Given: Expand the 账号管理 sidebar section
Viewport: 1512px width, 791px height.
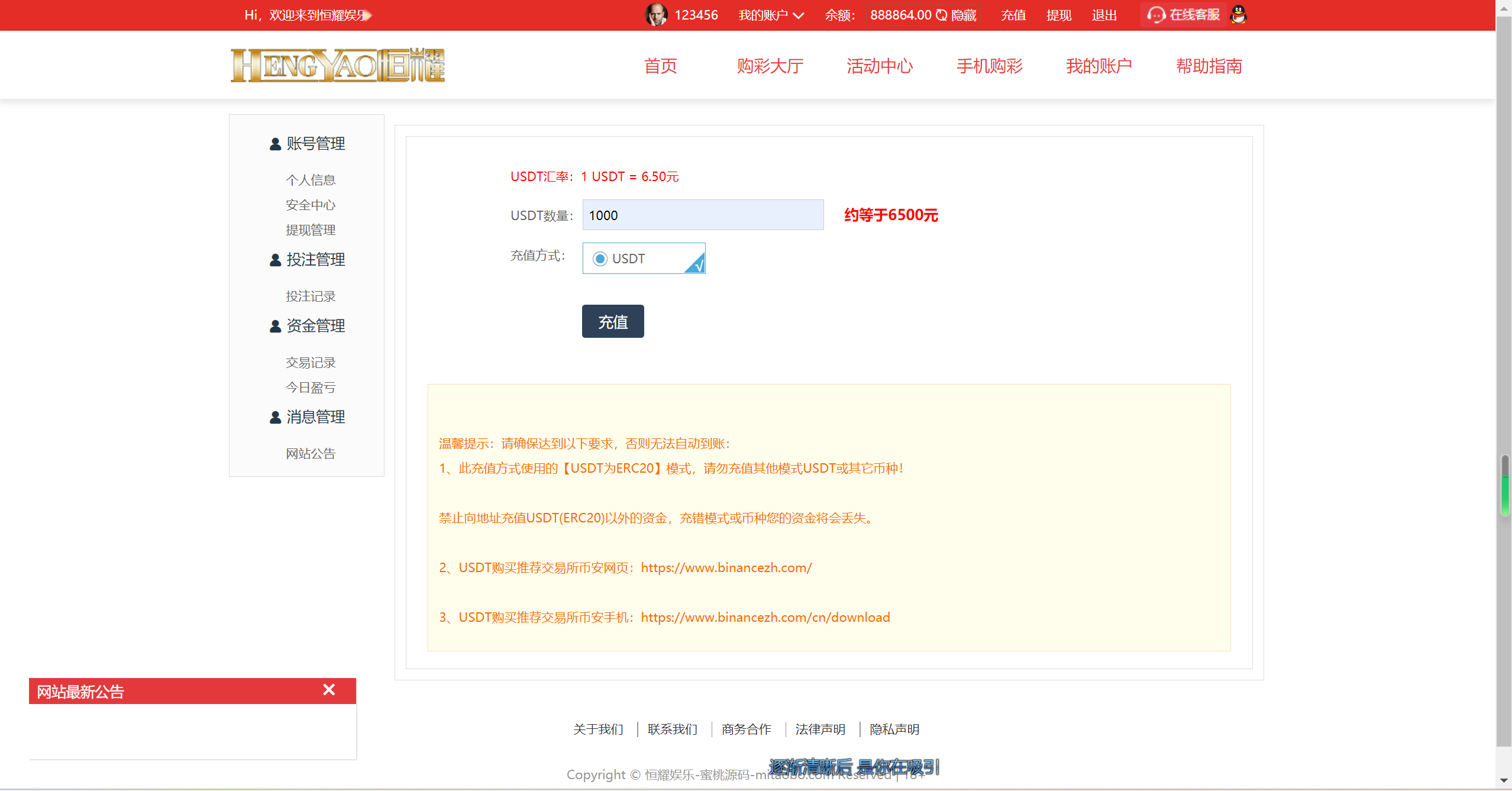Looking at the screenshot, I should coord(315,143).
